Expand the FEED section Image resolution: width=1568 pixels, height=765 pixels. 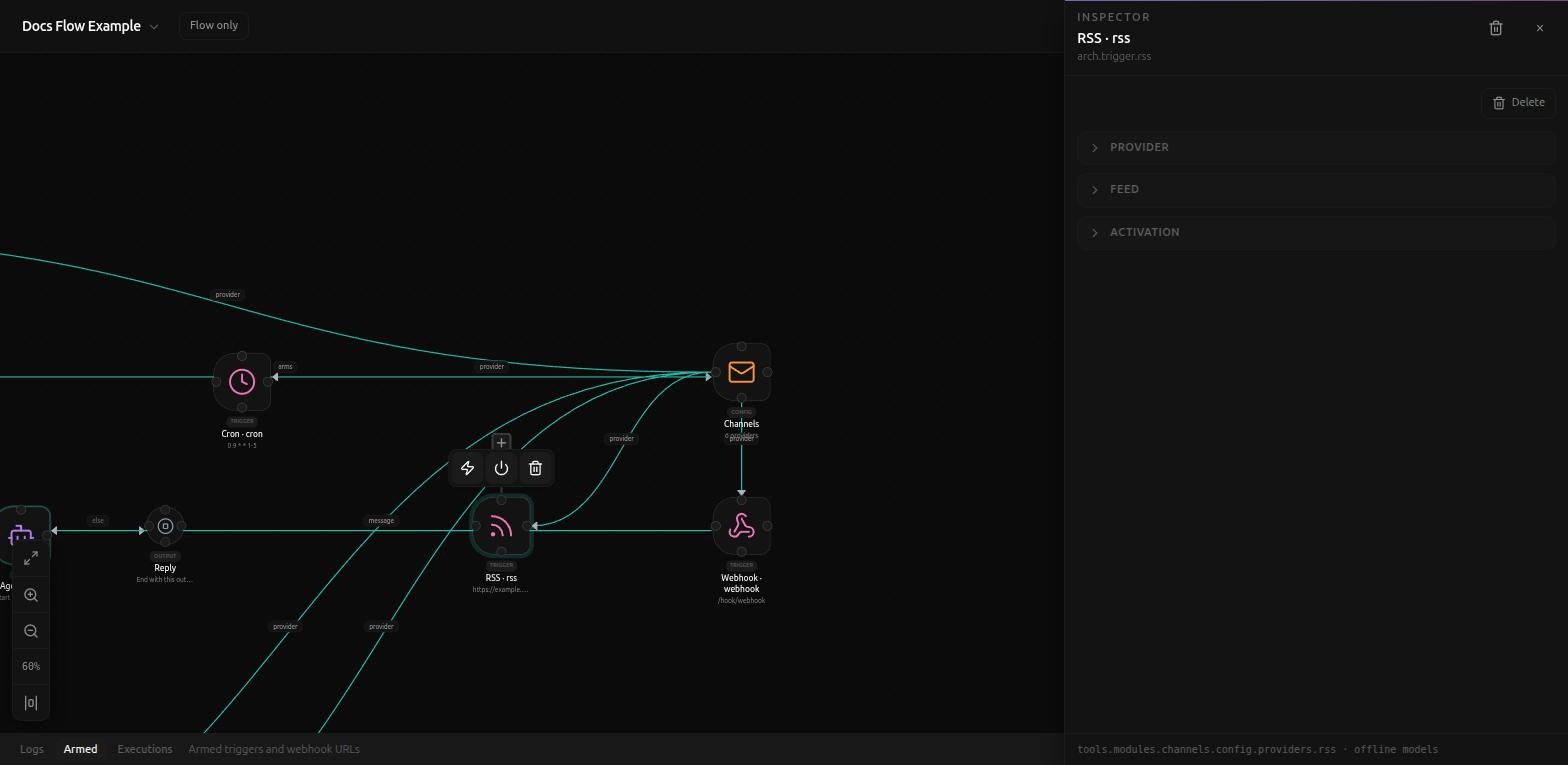(x=1316, y=189)
